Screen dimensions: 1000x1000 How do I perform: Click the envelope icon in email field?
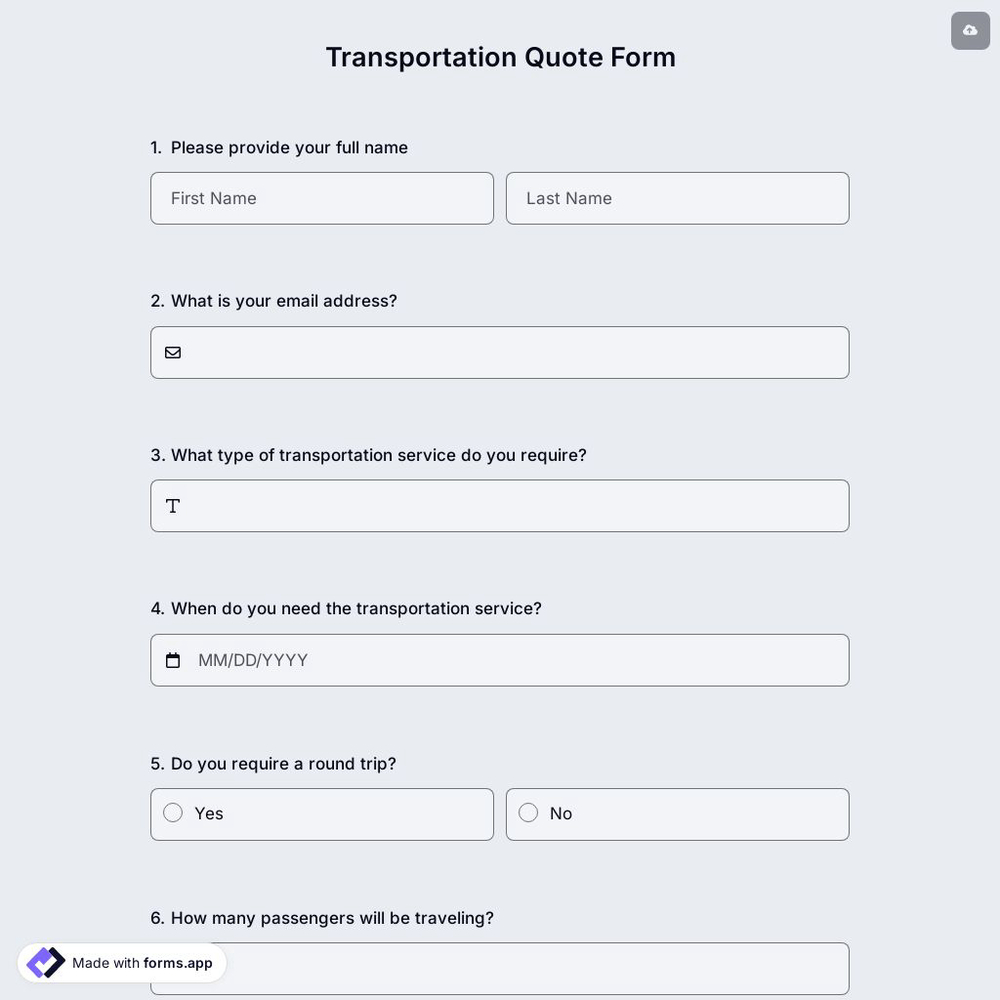(172, 351)
